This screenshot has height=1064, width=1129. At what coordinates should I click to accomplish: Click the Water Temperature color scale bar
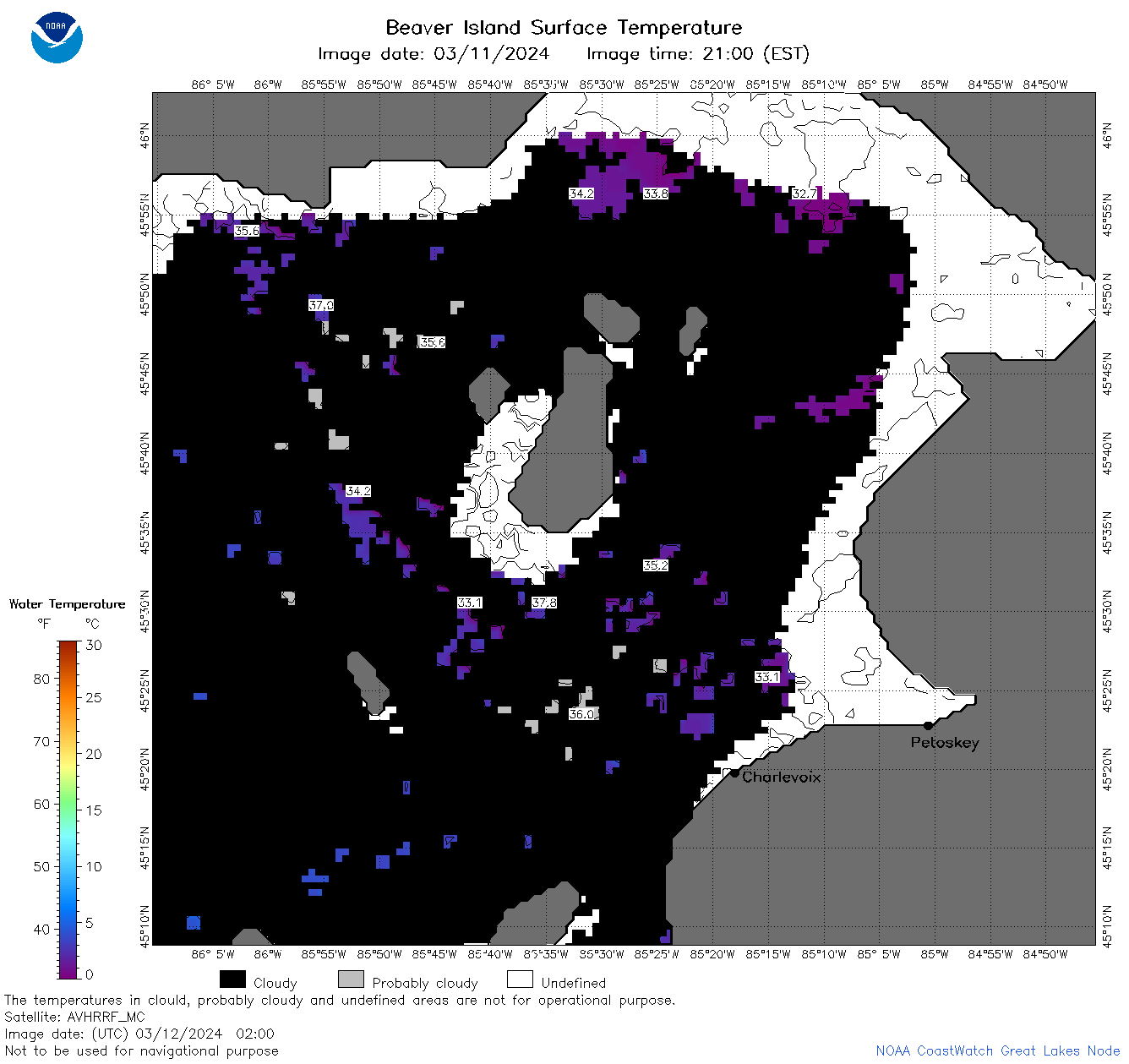point(68,808)
